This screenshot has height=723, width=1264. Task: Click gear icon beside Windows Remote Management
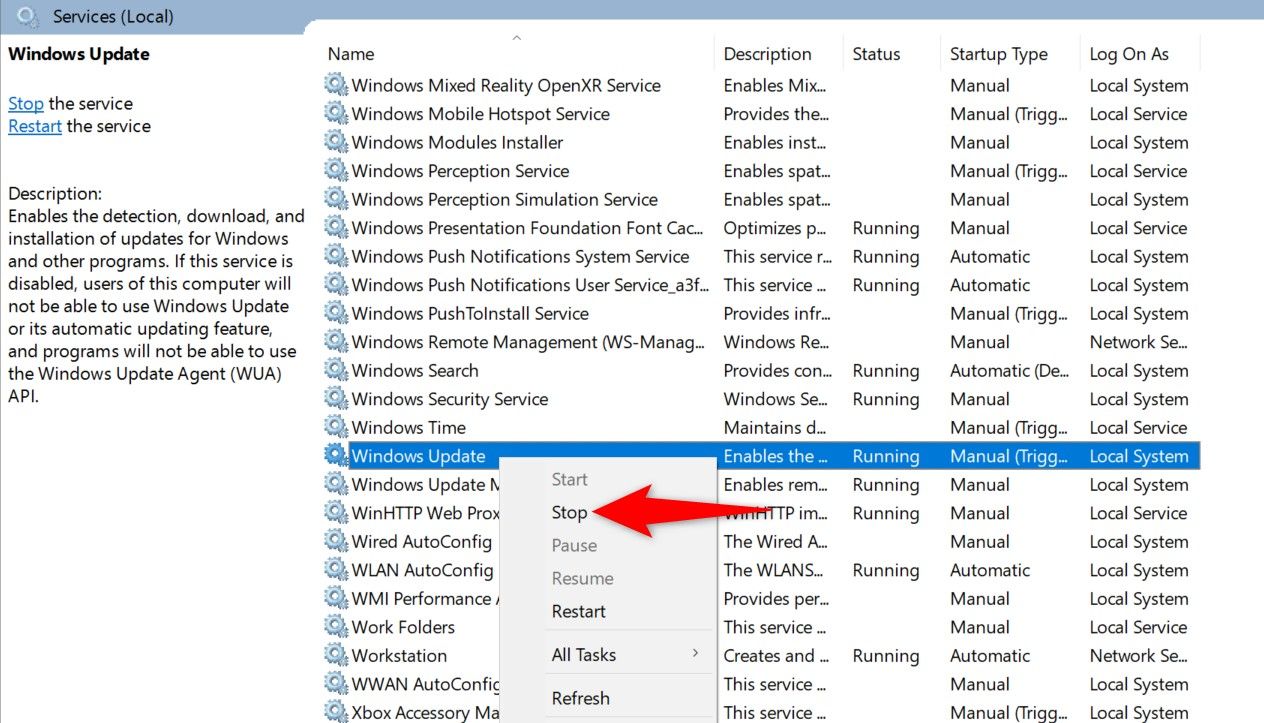pyautogui.click(x=336, y=342)
